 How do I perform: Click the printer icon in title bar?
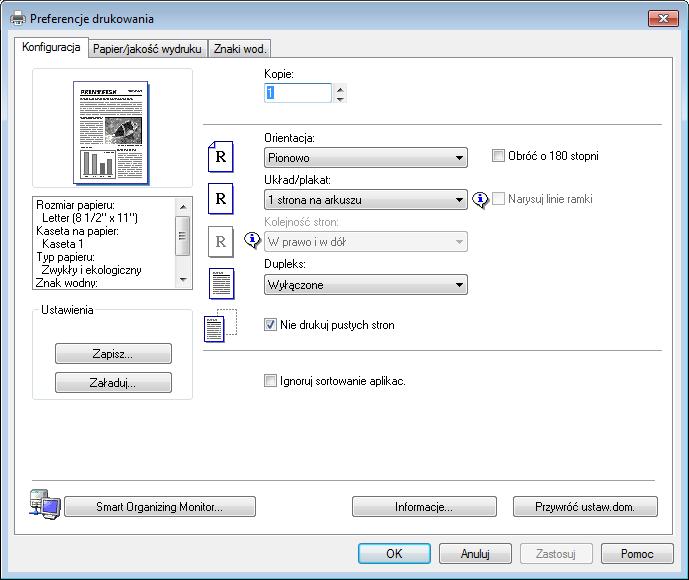(18, 18)
